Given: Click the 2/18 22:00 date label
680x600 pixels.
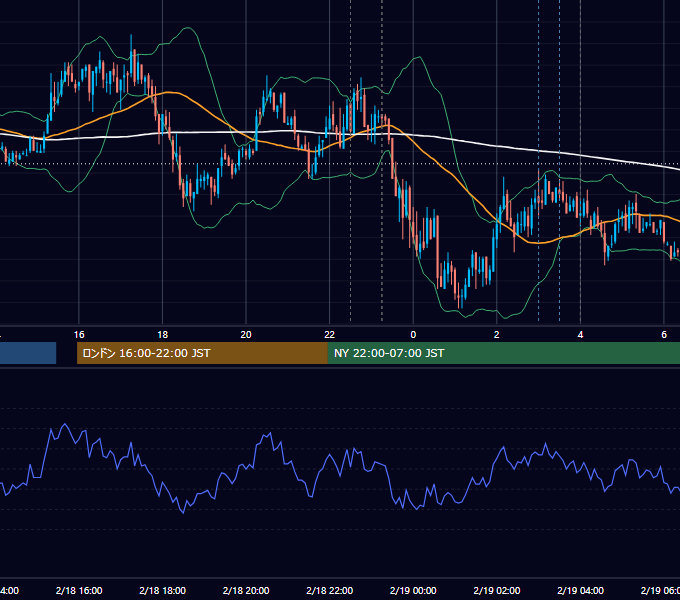Looking at the screenshot, I should 330,590.
